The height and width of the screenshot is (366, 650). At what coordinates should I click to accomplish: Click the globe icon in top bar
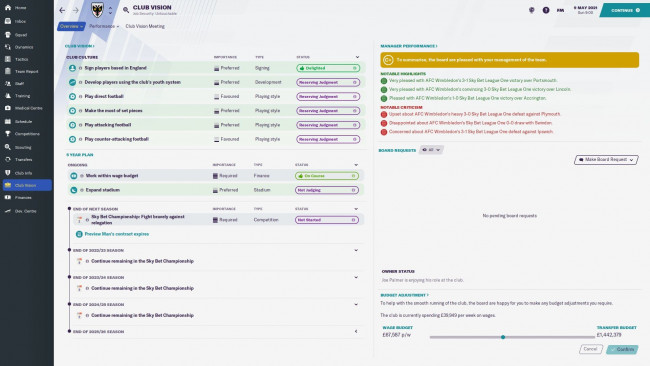pos(531,10)
